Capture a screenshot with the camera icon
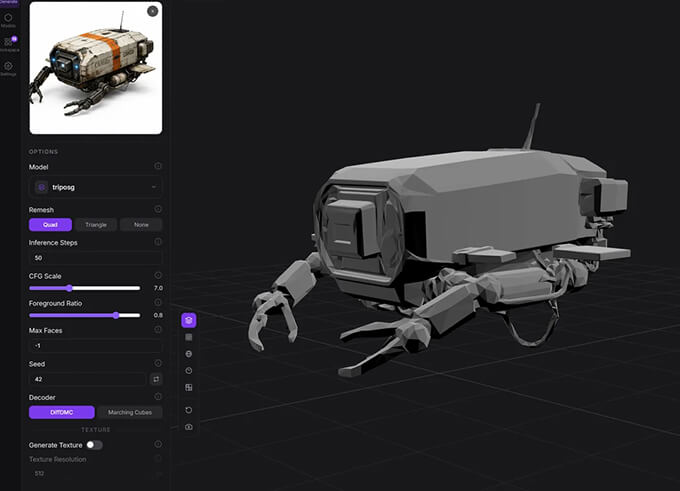This screenshot has width=680, height=491. [189, 427]
